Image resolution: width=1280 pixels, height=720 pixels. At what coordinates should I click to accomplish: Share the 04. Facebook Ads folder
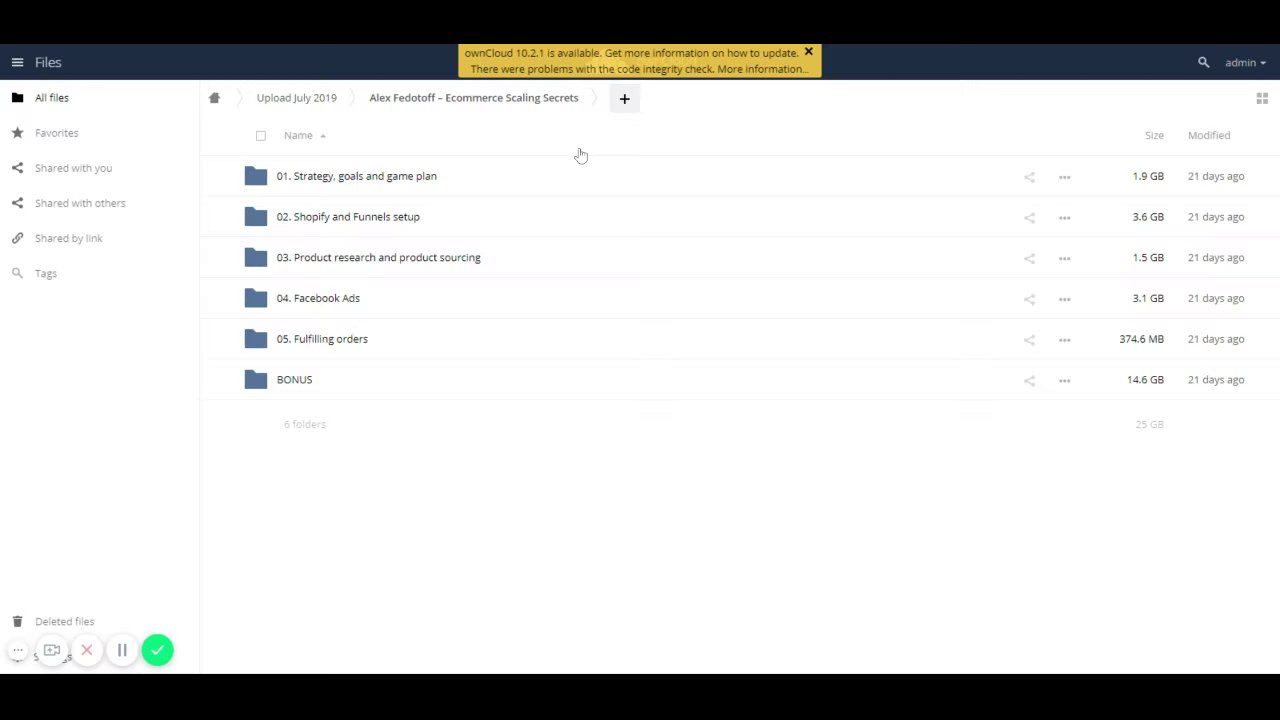point(1029,299)
